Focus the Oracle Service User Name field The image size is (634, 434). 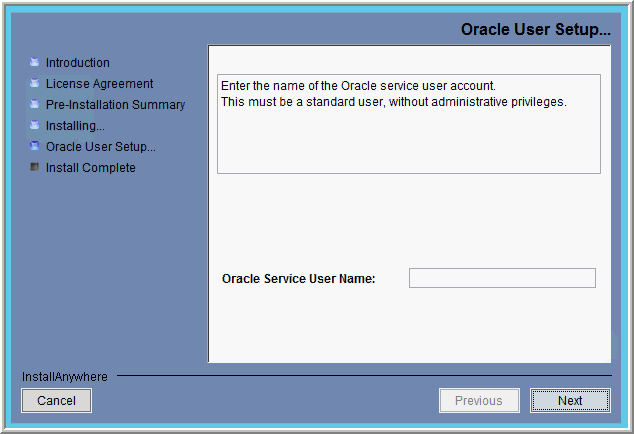[x=502, y=278]
